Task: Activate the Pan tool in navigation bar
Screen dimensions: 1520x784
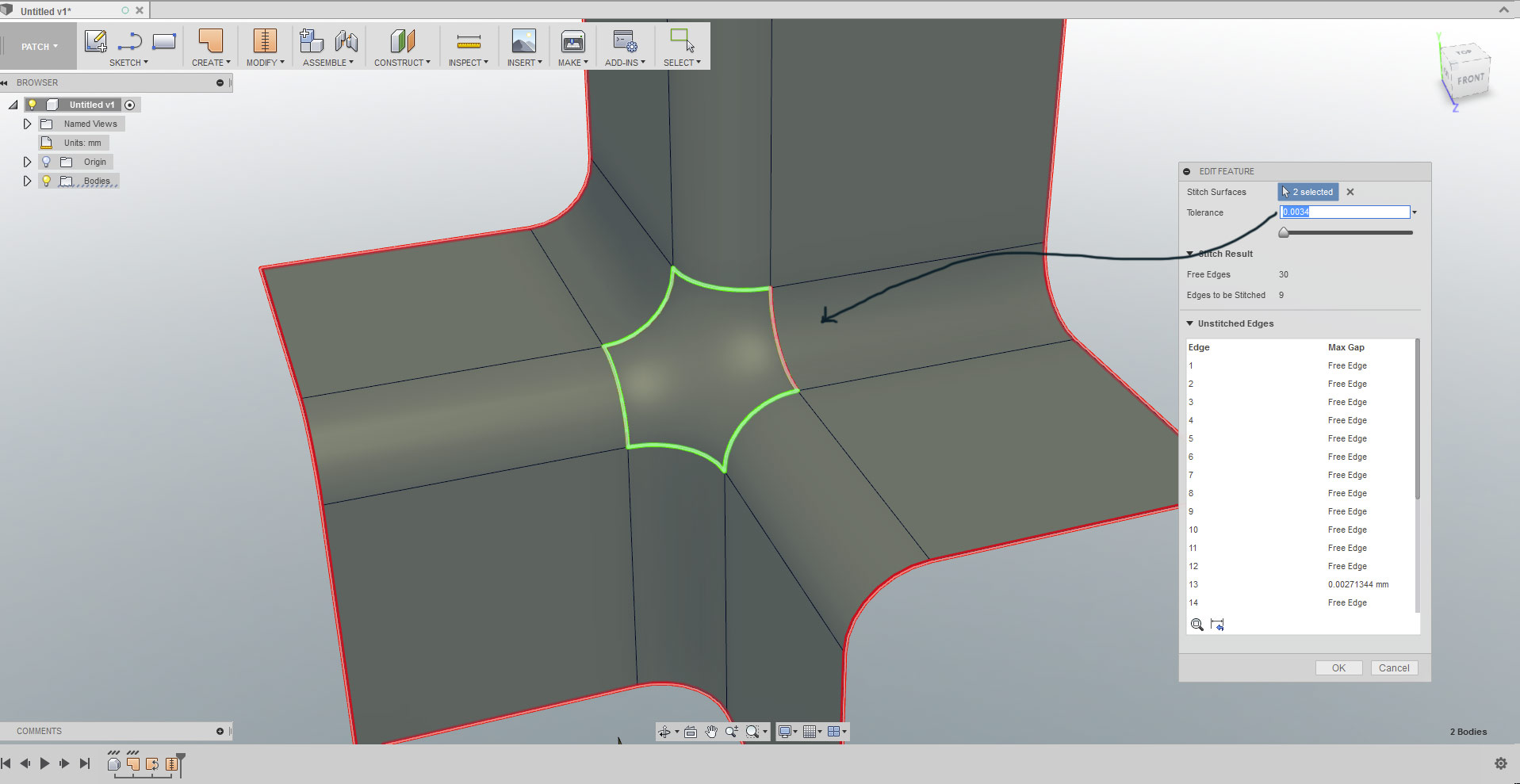Action: (711, 731)
